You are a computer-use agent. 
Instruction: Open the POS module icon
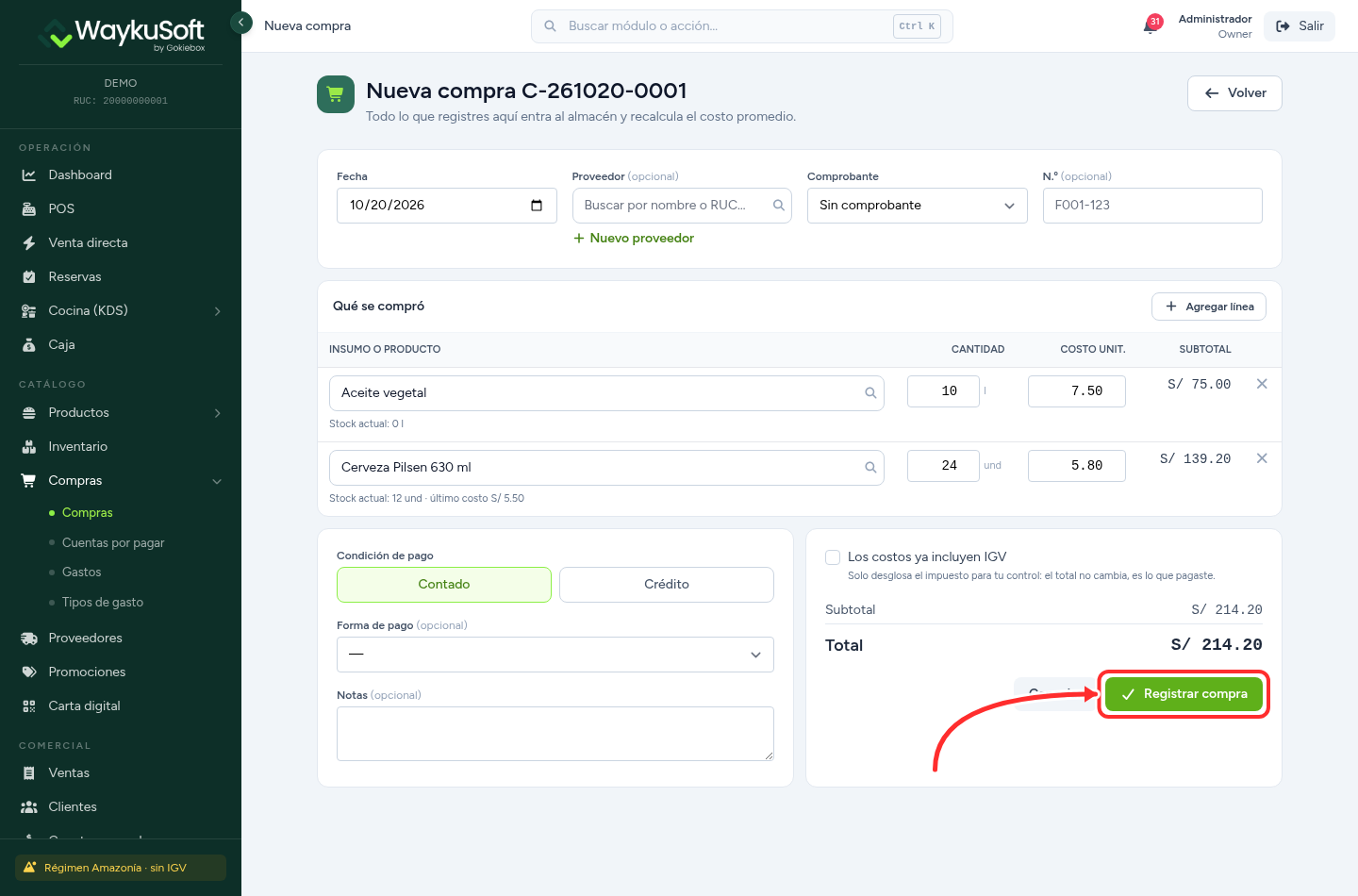coord(29,209)
